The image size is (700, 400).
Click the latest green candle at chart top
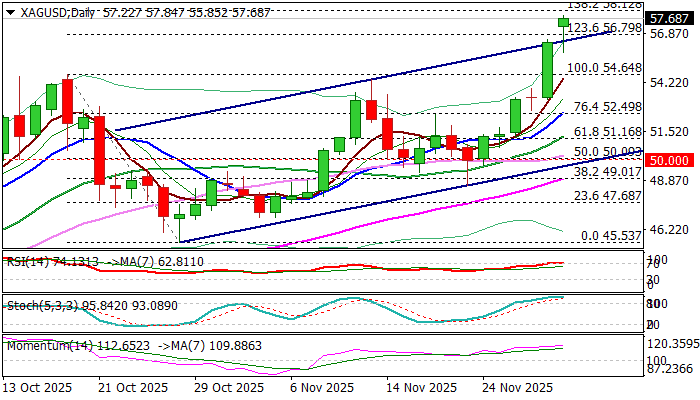[x=564, y=22]
